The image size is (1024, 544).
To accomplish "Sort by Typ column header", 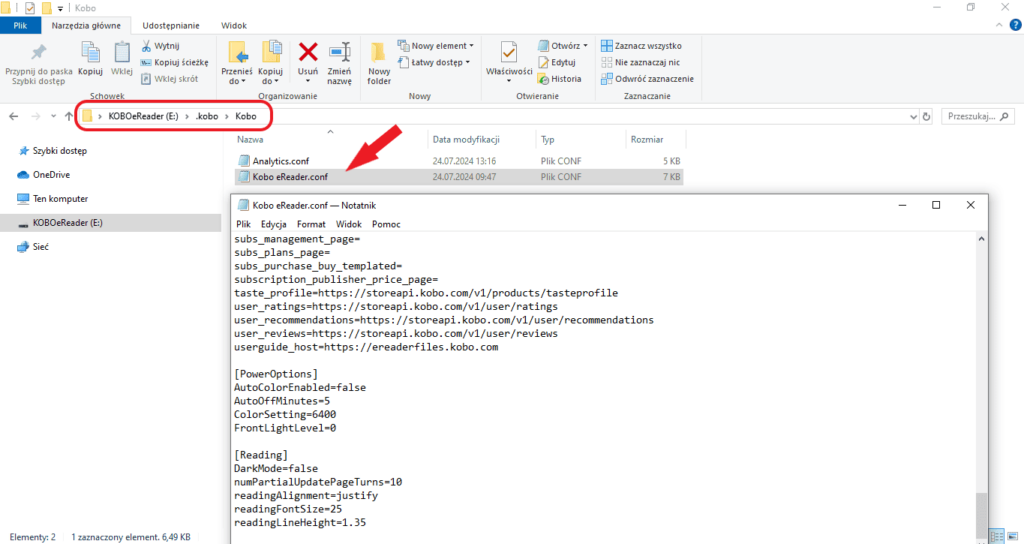I will pos(547,139).
